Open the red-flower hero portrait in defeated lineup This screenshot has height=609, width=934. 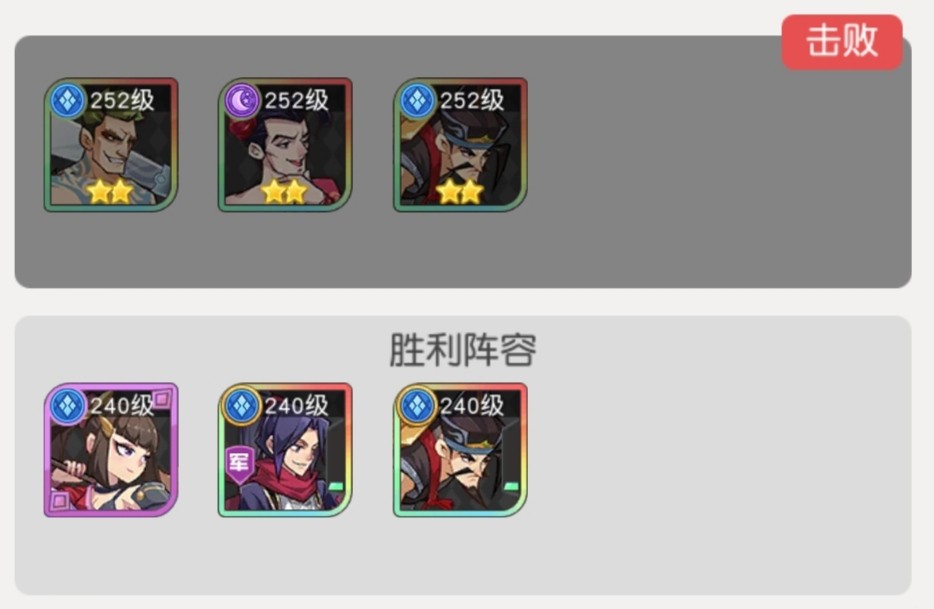(285, 145)
